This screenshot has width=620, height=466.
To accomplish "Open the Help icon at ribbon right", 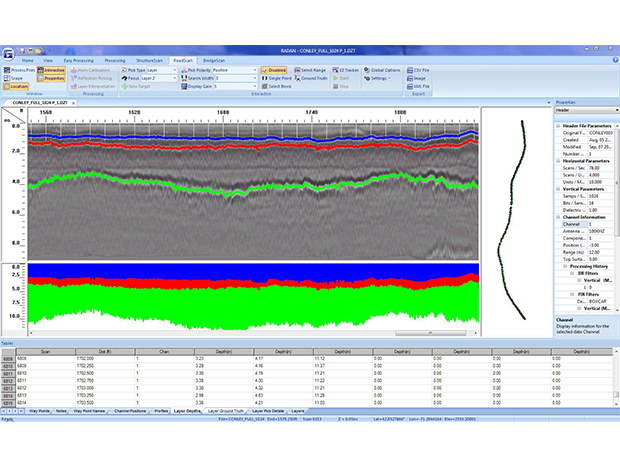I will point(615,60).
